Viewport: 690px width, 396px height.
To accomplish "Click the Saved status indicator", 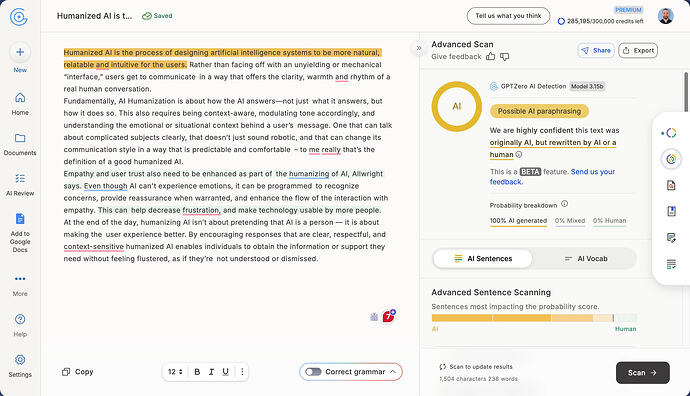I will click(157, 16).
